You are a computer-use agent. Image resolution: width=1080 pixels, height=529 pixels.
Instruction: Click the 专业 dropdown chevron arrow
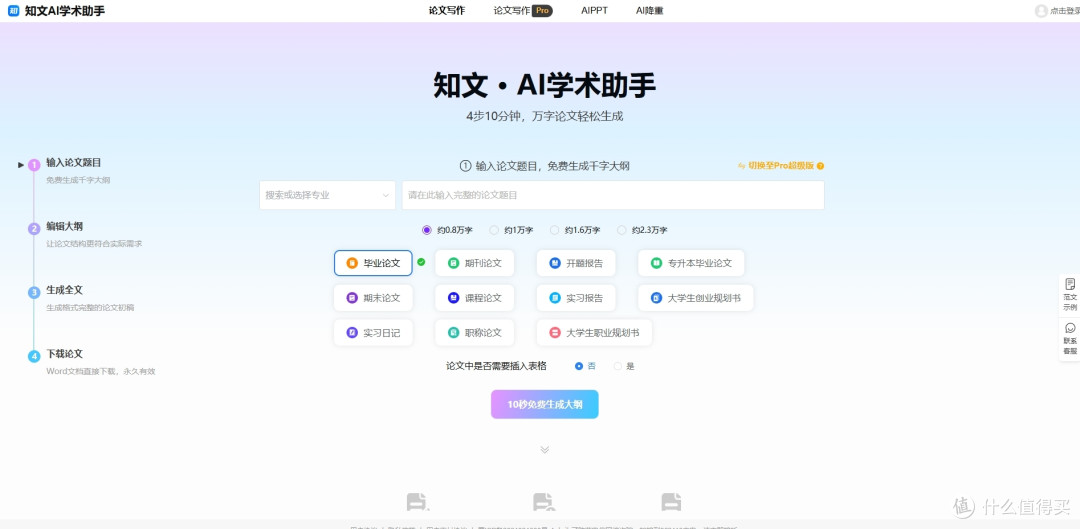386,196
